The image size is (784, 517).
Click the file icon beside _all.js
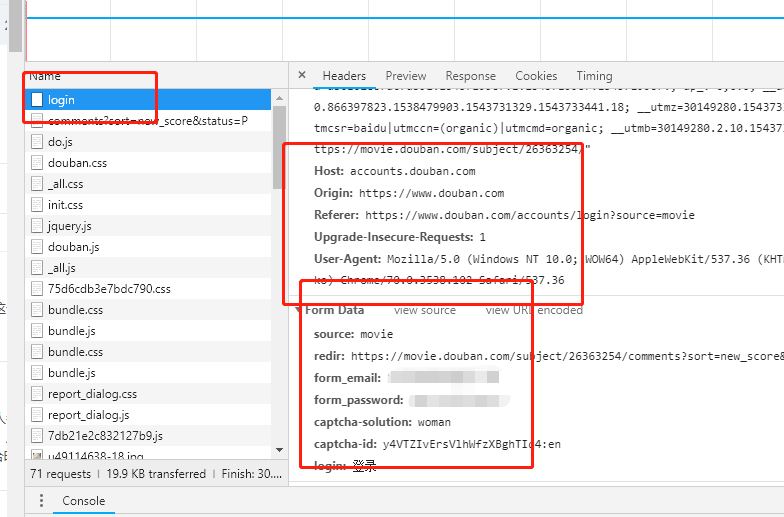click(36, 268)
